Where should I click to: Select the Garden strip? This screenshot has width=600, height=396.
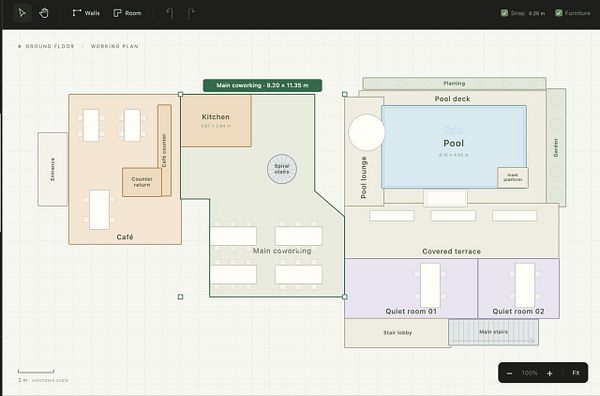coord(556,148)
